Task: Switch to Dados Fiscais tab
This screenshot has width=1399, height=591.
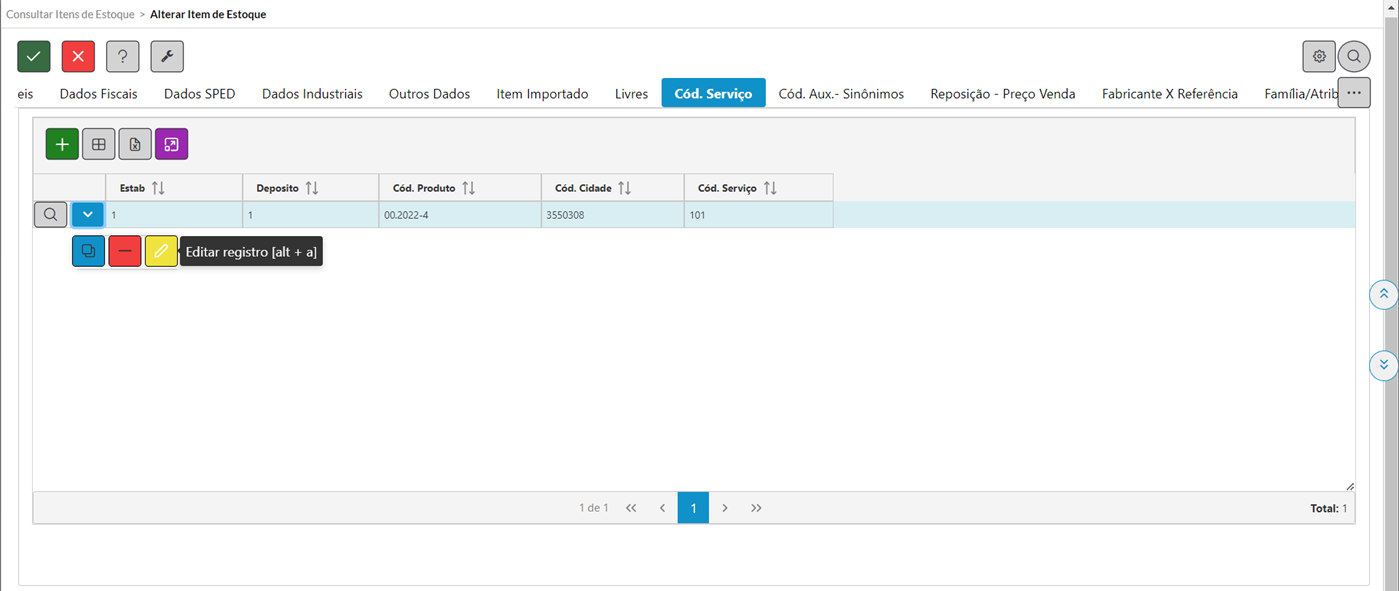Action: coord(98,94)
